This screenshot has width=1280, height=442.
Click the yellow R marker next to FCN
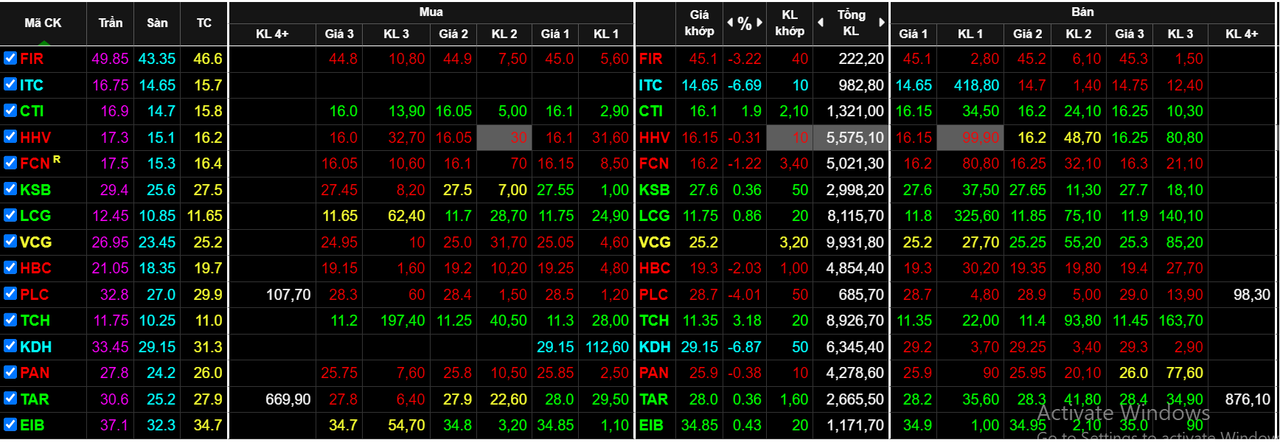tap(58, 158)
